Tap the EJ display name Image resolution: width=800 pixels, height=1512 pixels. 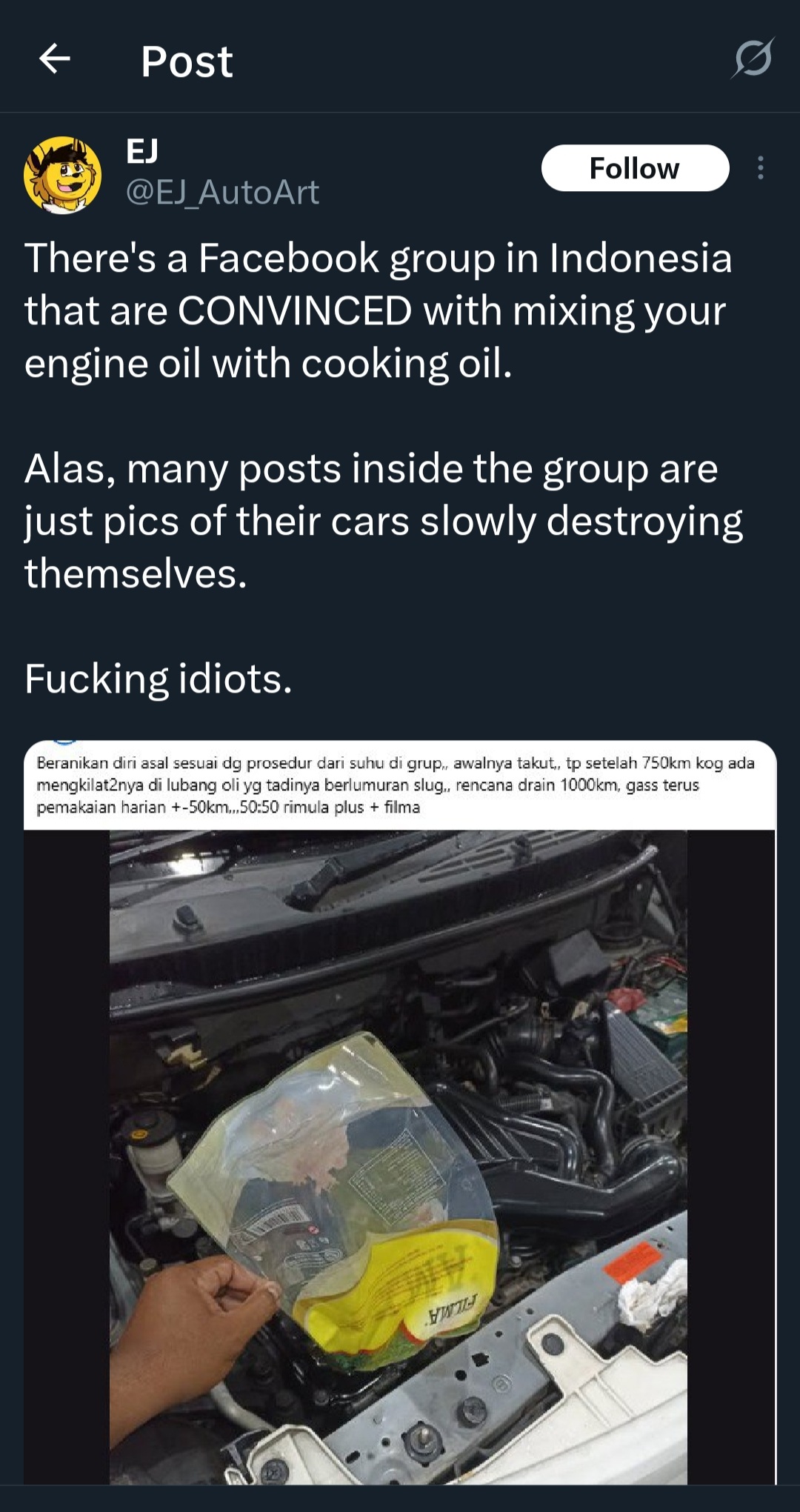pyautogui.click(x=142, y=151)
